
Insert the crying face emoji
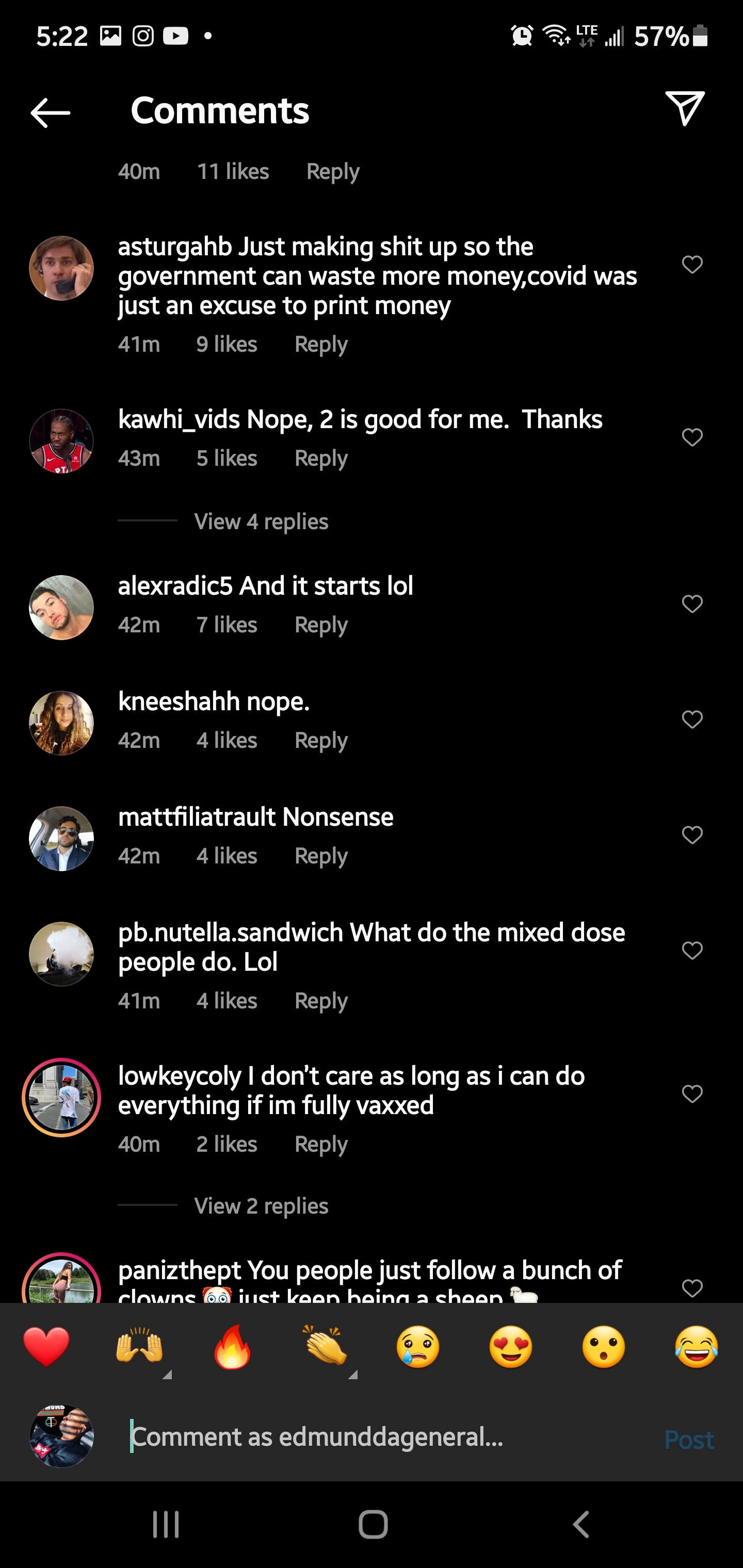point(418,1346)
